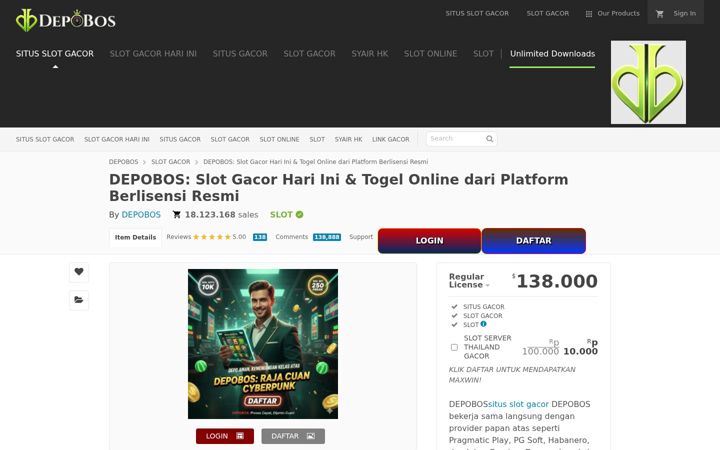Viewport: 720px width, 450px height.
Task: Click SITUS GACOR in gray sub-navigation
Action: [180, 139]
